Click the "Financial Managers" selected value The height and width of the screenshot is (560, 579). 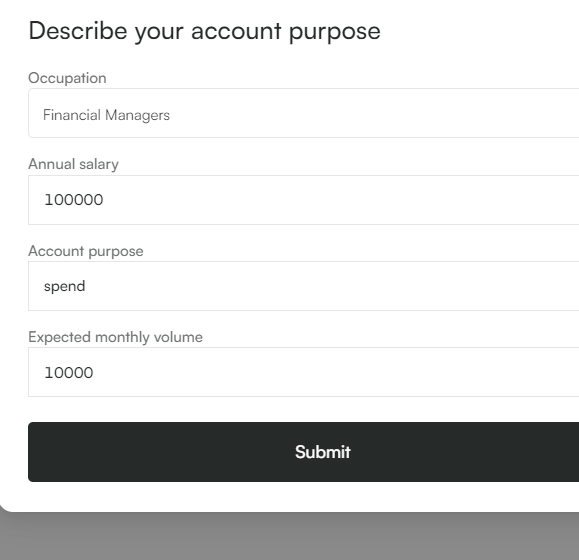pos(106,115)
